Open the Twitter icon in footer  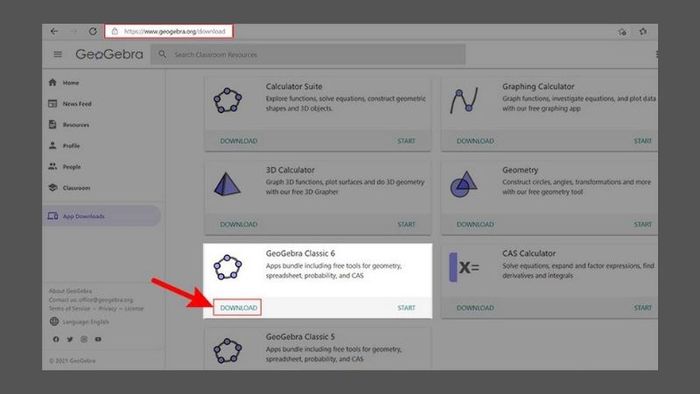click(70, 339)
